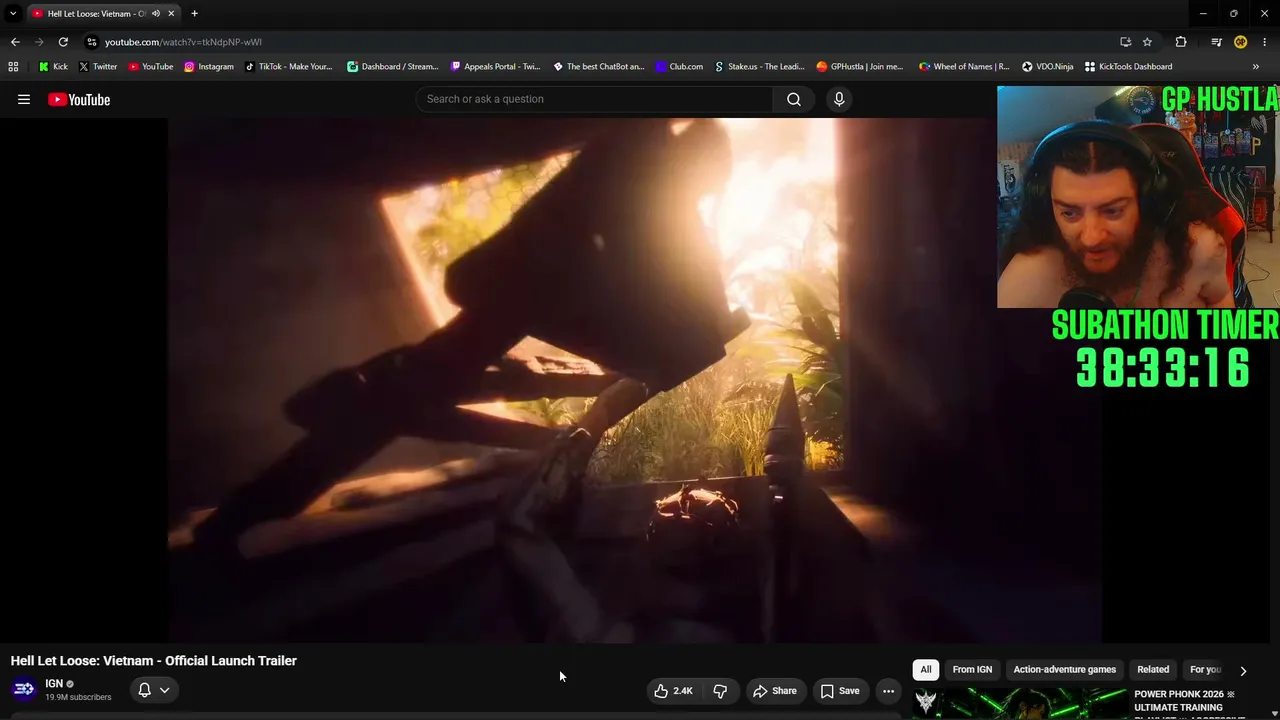Open the YouTube bookmark

[x=151, y=67]
